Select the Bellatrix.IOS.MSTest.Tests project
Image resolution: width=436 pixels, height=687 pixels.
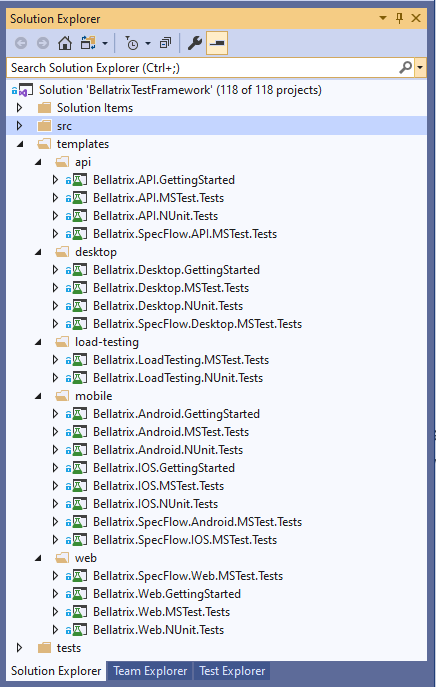coord(158,486)
